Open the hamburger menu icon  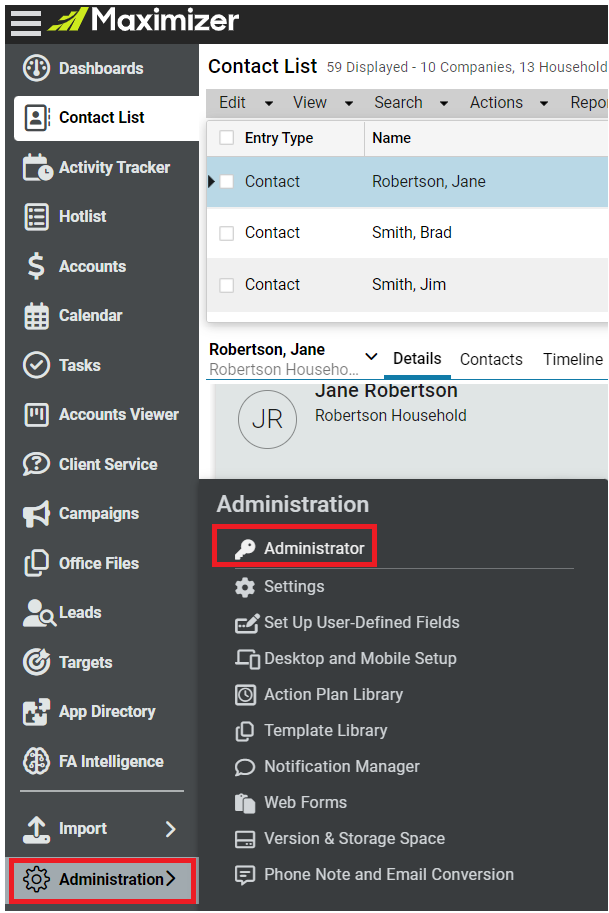(x=26, y=24)
